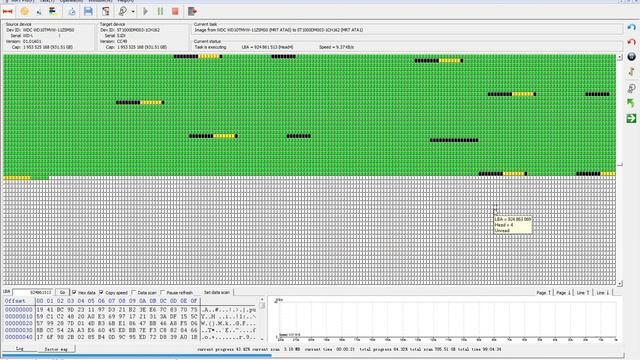This screenshot has width=640, height=360.
Task: Click offset row 00000000 in hex view
Action: (130, 310)
